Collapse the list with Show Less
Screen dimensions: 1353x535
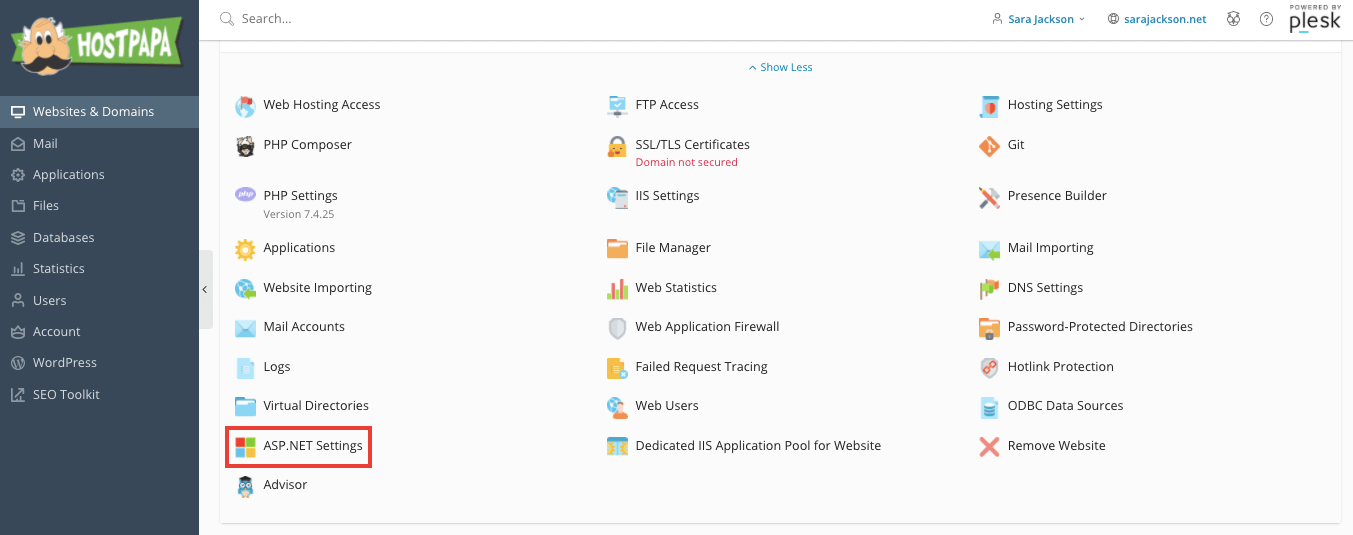tap(780, 67)
